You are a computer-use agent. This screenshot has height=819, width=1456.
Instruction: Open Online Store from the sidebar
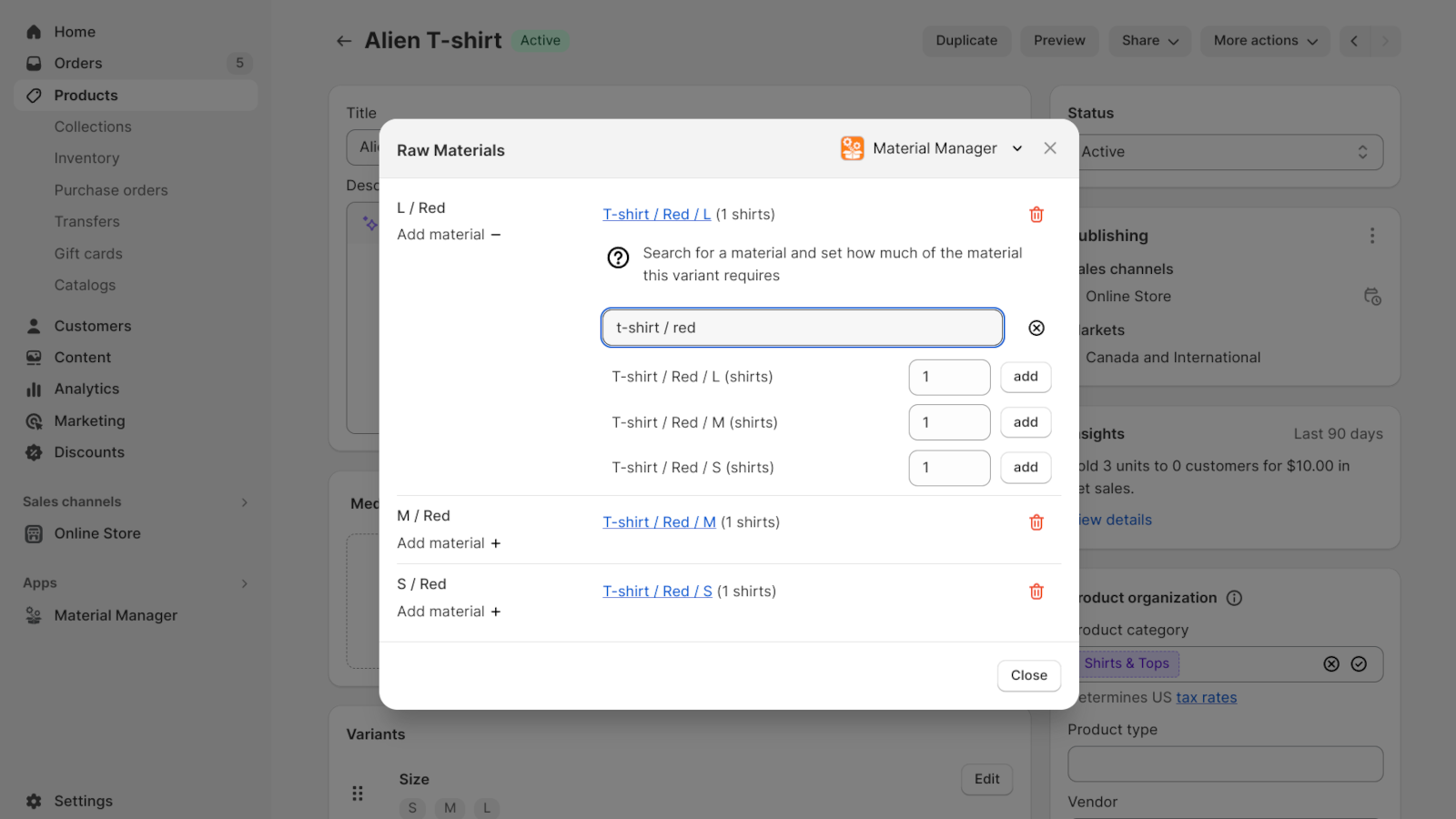tap(34, 533)
